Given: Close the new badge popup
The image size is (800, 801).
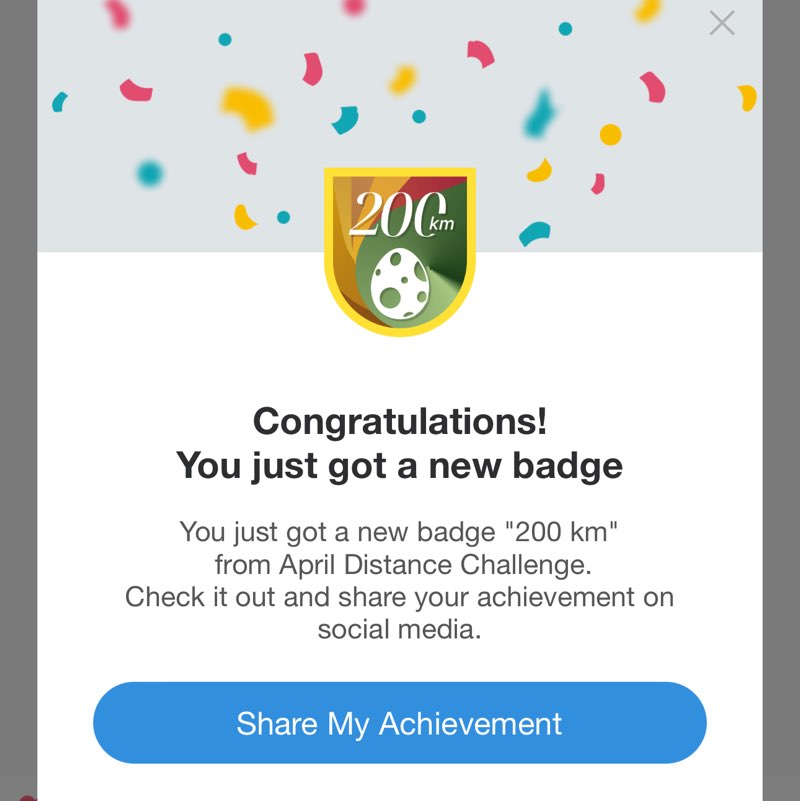Looking at the screenshot, I should (721, 23).
